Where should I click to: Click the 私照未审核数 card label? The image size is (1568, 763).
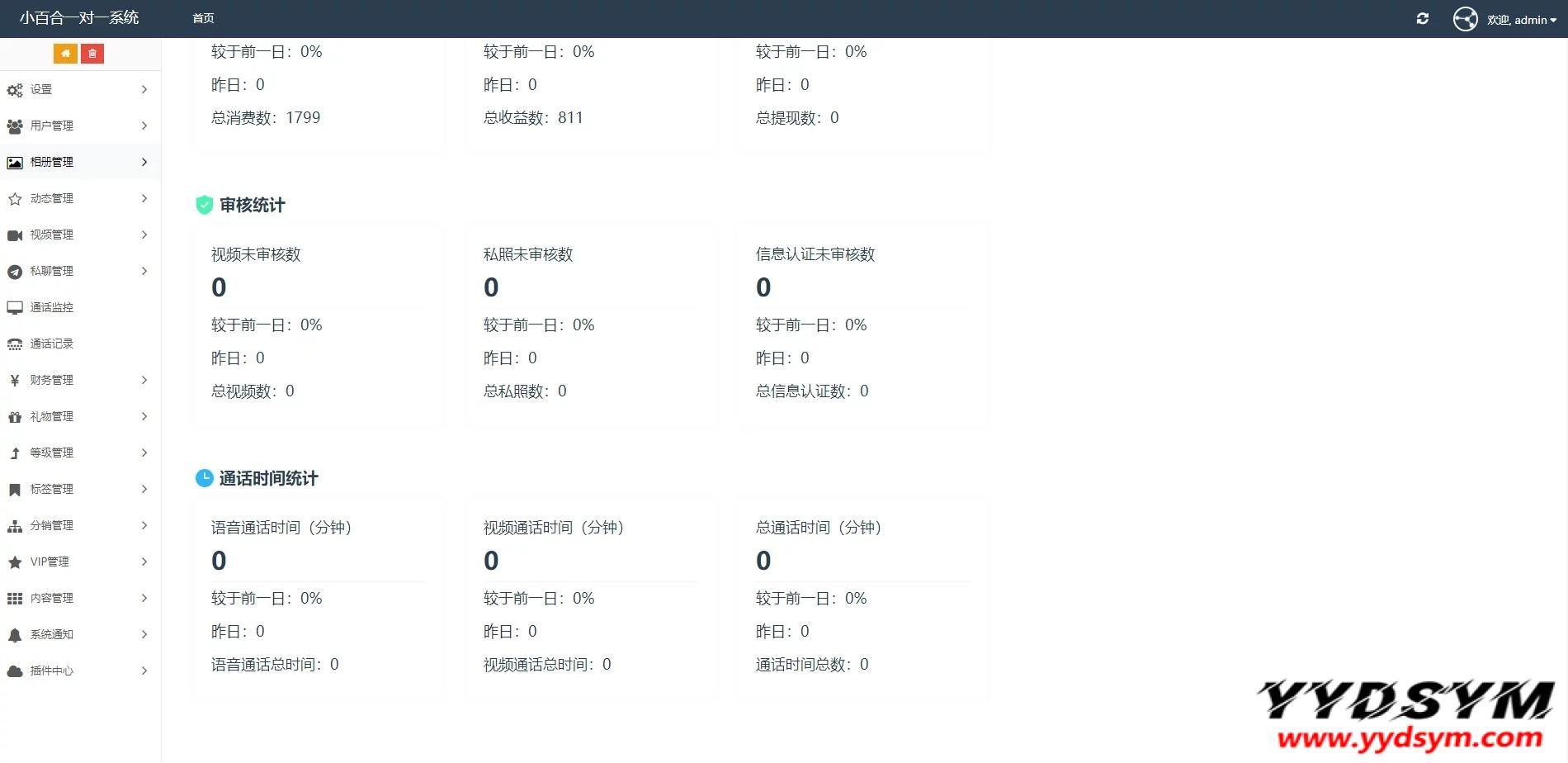[528, 254]
